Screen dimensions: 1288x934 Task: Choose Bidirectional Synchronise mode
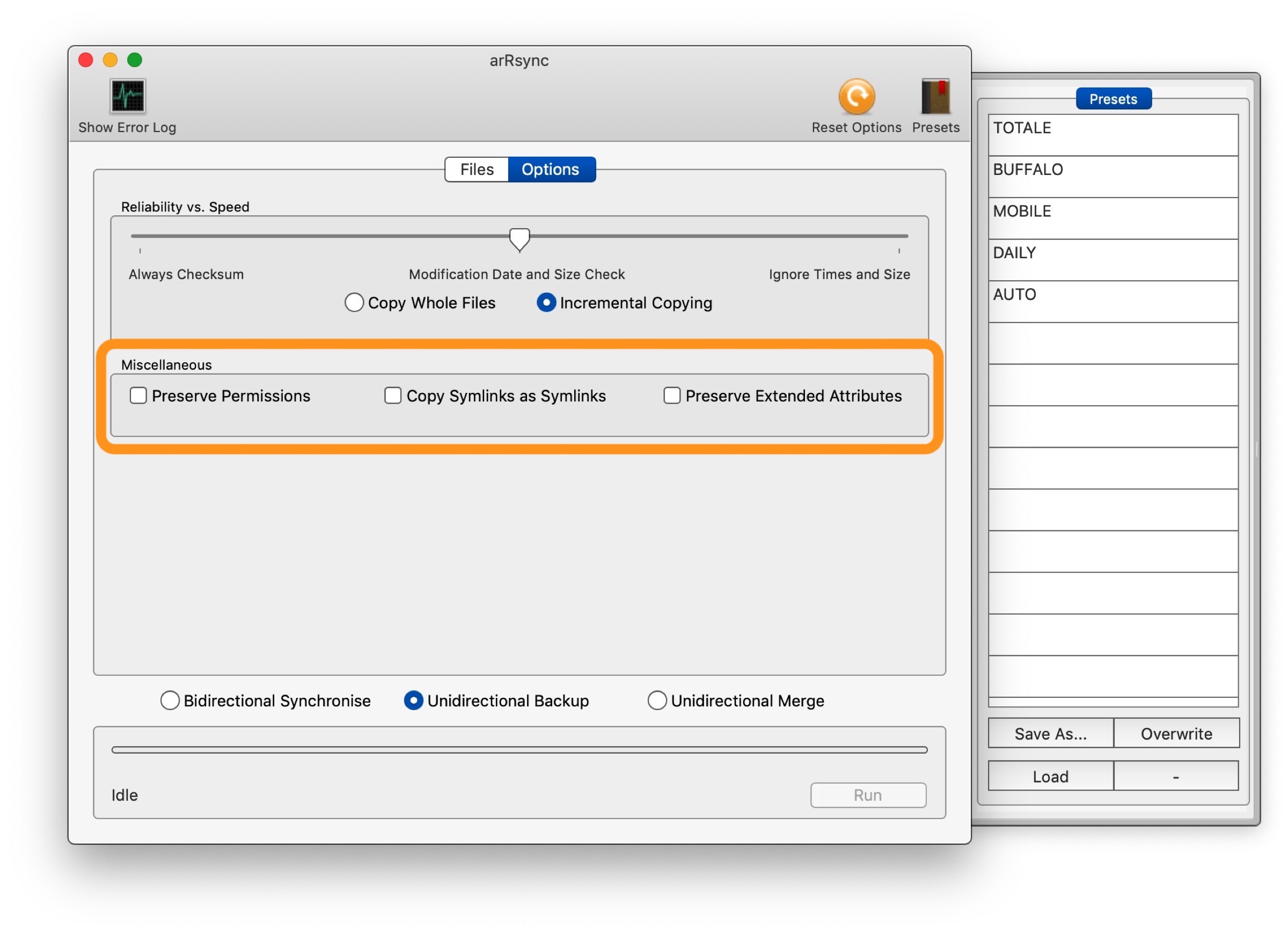tap(170, 700)
